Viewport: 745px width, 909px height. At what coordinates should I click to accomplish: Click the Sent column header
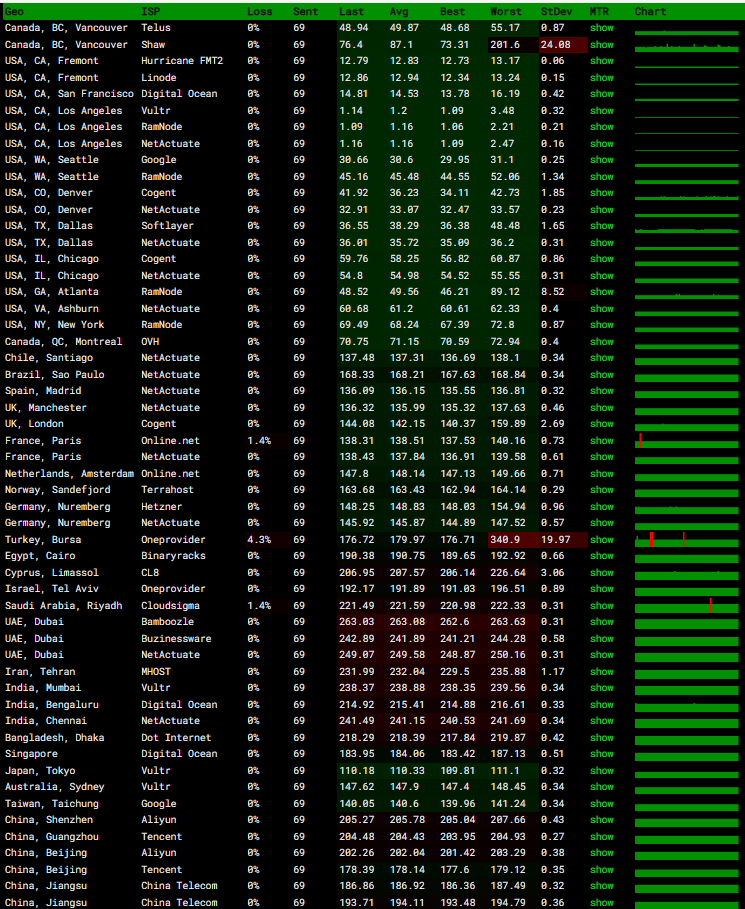306,12
